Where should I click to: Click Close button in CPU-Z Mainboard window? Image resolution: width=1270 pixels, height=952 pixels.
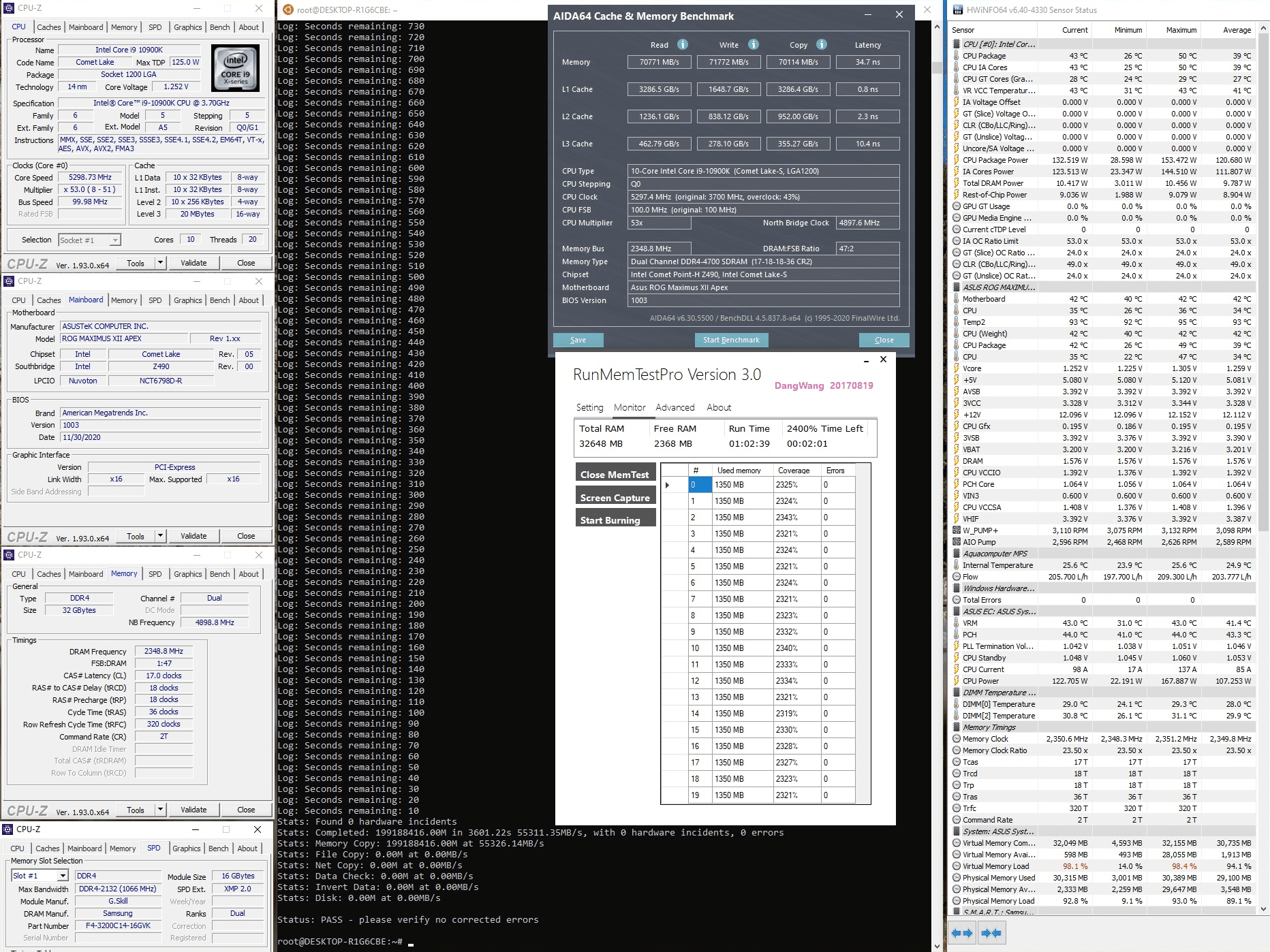[x=246, y=536]
